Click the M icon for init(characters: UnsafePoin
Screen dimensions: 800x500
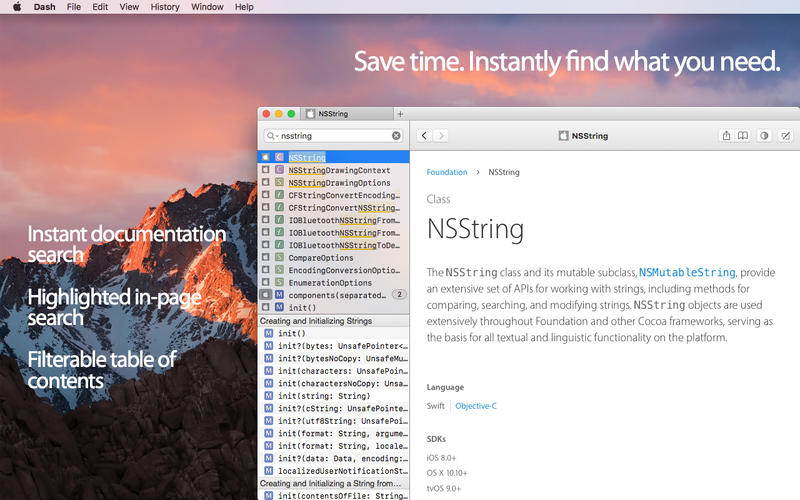click(x=269, y=370)
